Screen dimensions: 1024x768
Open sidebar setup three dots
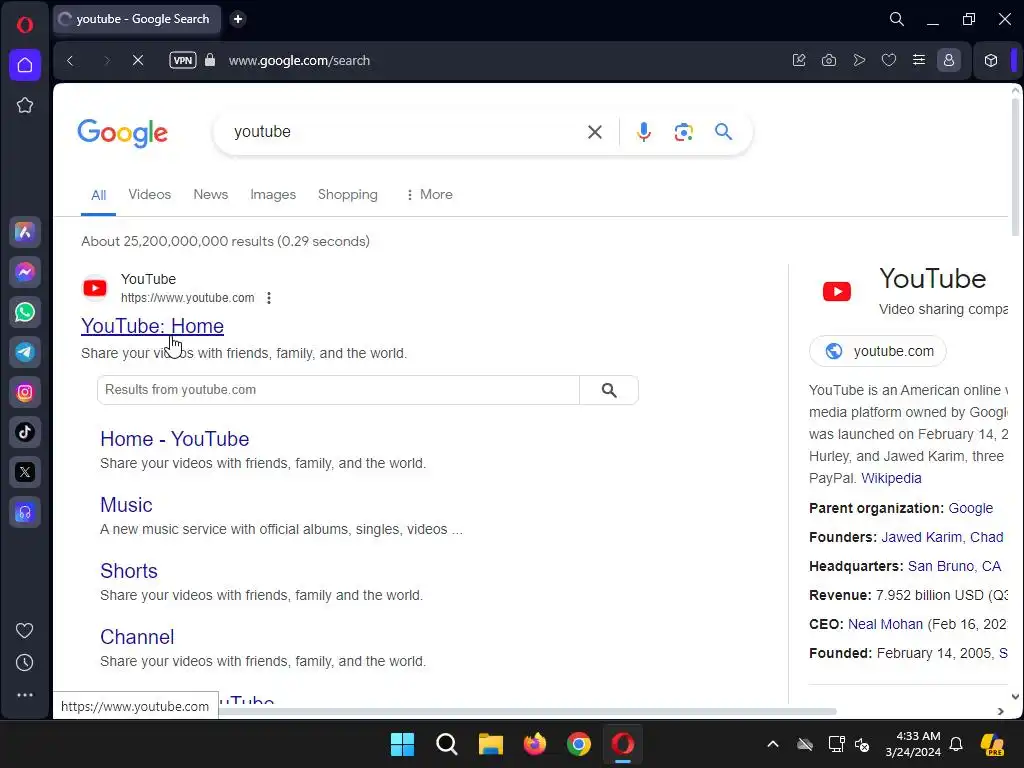coord(25,695)
